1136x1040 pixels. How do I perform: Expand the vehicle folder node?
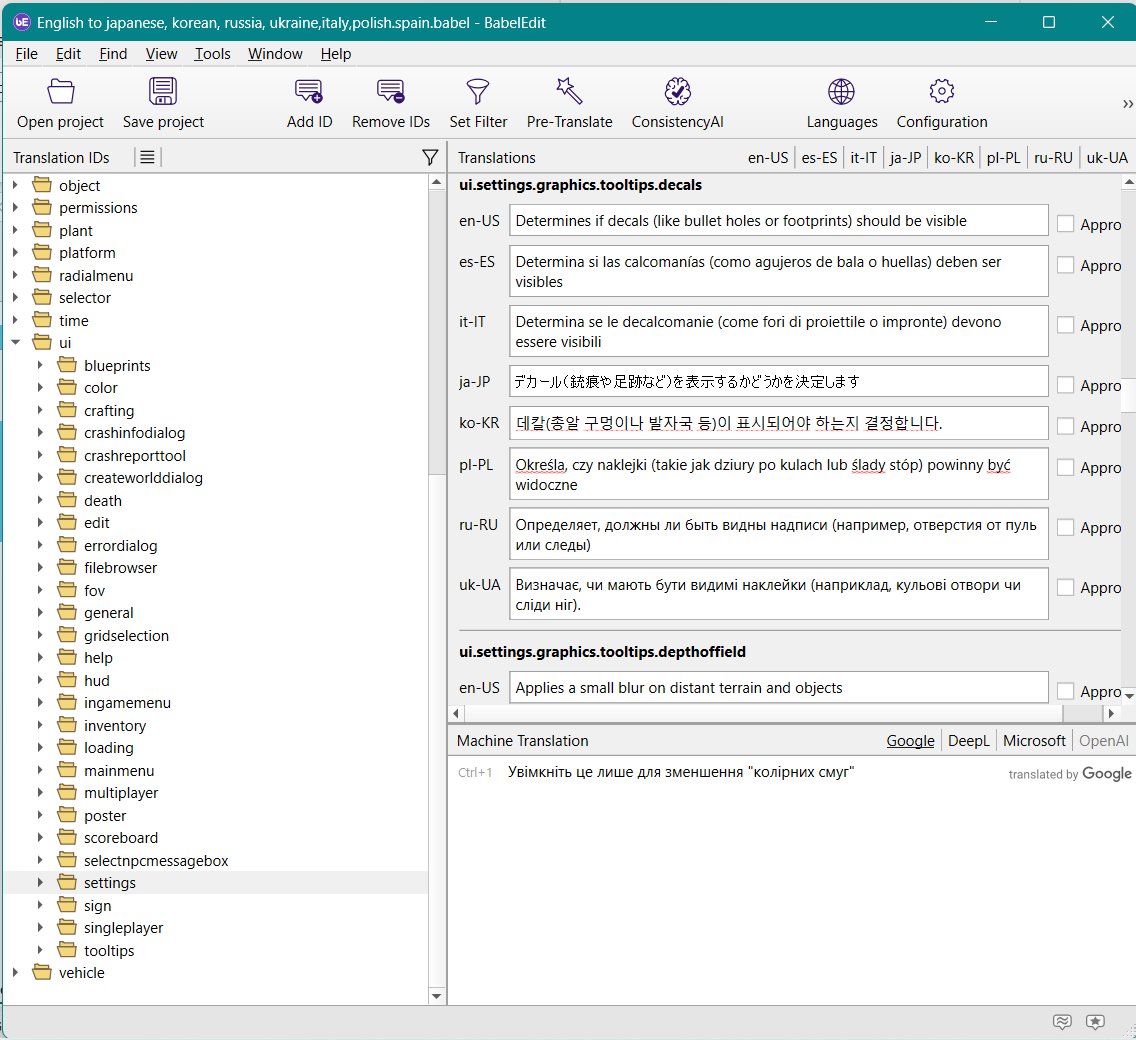coord(15,973)
